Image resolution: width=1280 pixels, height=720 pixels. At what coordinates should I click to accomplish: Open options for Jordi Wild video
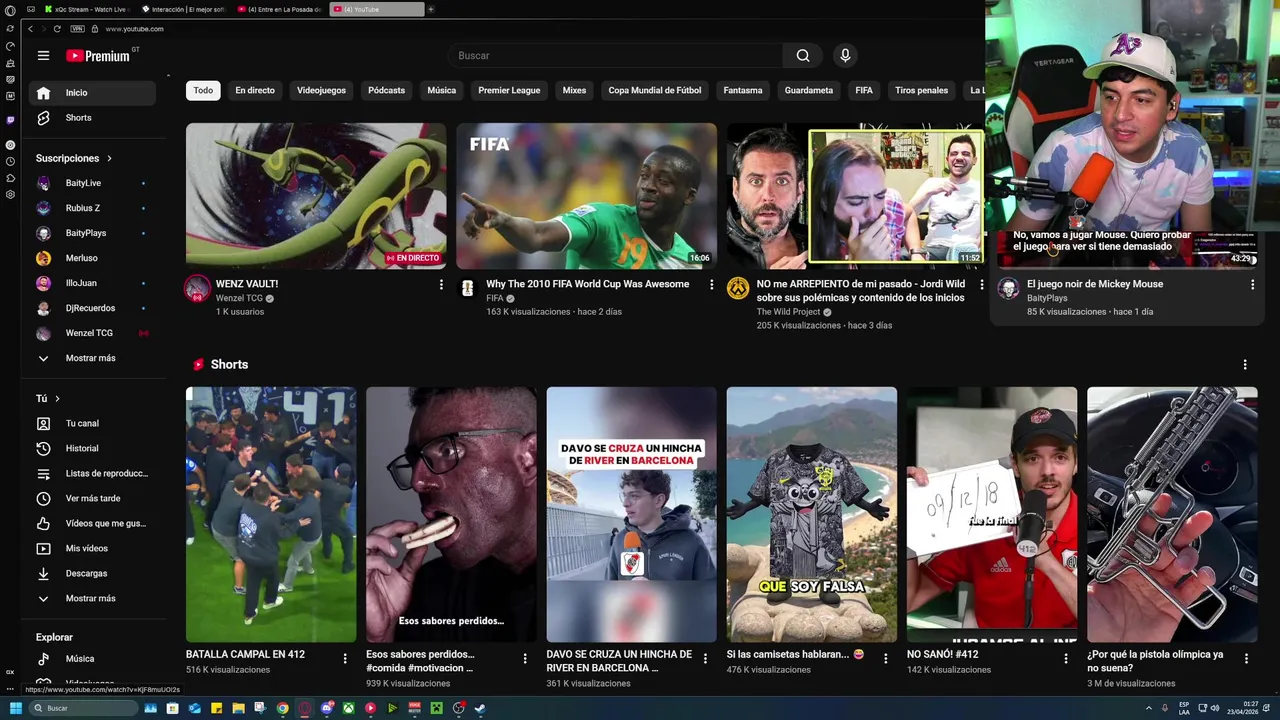[x=981, y=285]
